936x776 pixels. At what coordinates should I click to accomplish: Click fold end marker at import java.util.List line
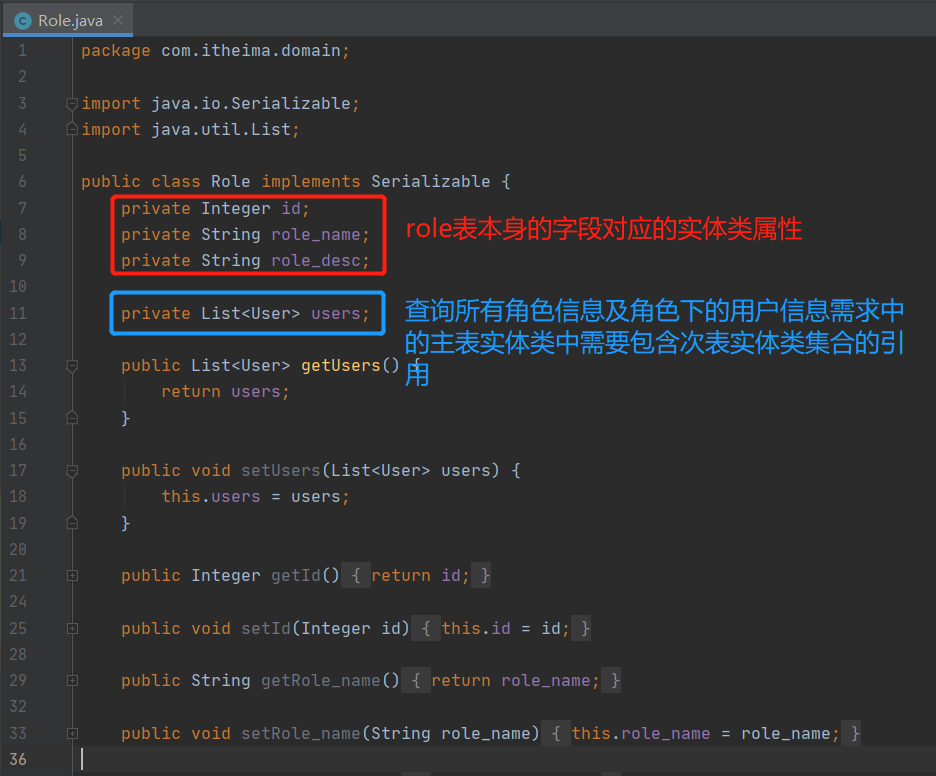coord(72,129)
